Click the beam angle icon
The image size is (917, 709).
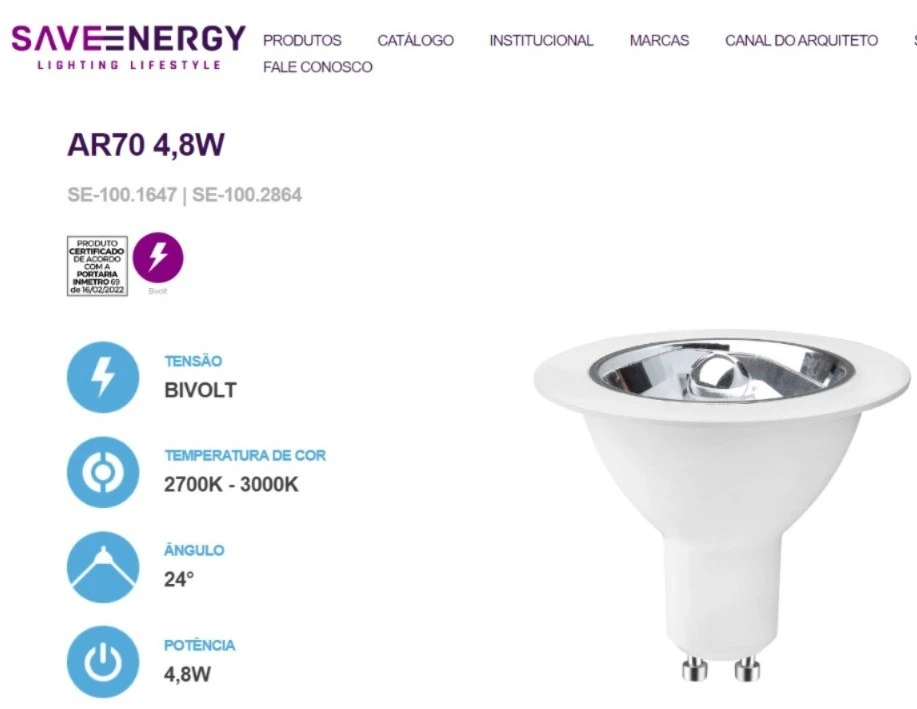pos(103,567)
